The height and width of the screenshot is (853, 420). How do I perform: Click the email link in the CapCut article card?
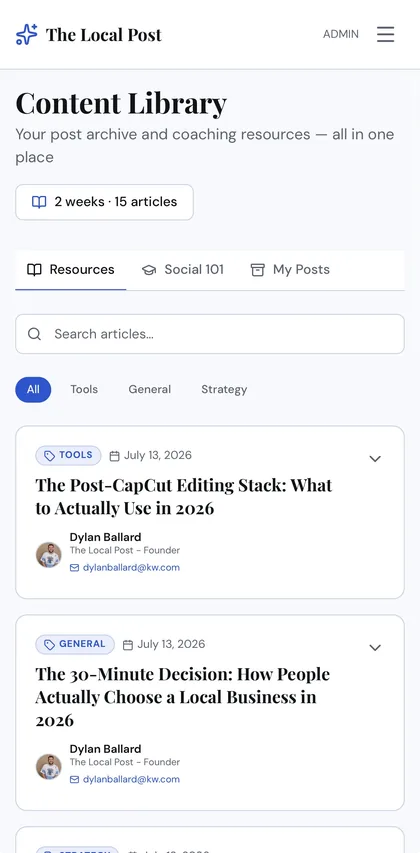click(131, 567)
